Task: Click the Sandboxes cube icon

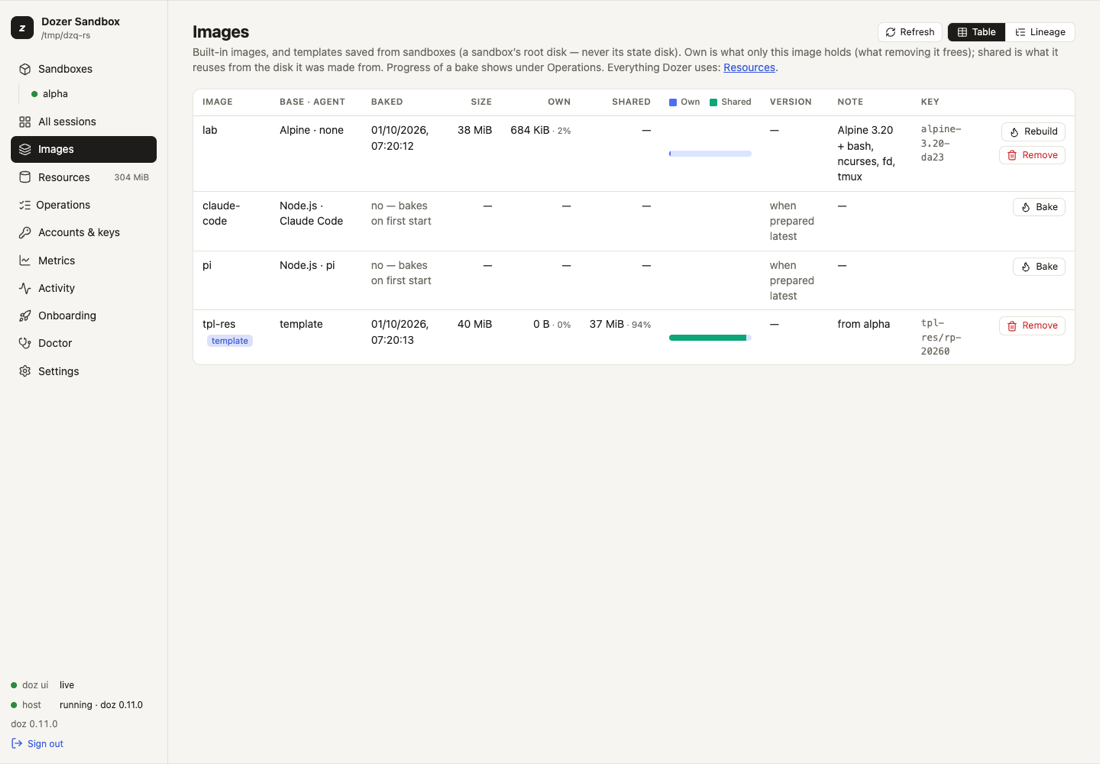Action: [x=25, y=69]
